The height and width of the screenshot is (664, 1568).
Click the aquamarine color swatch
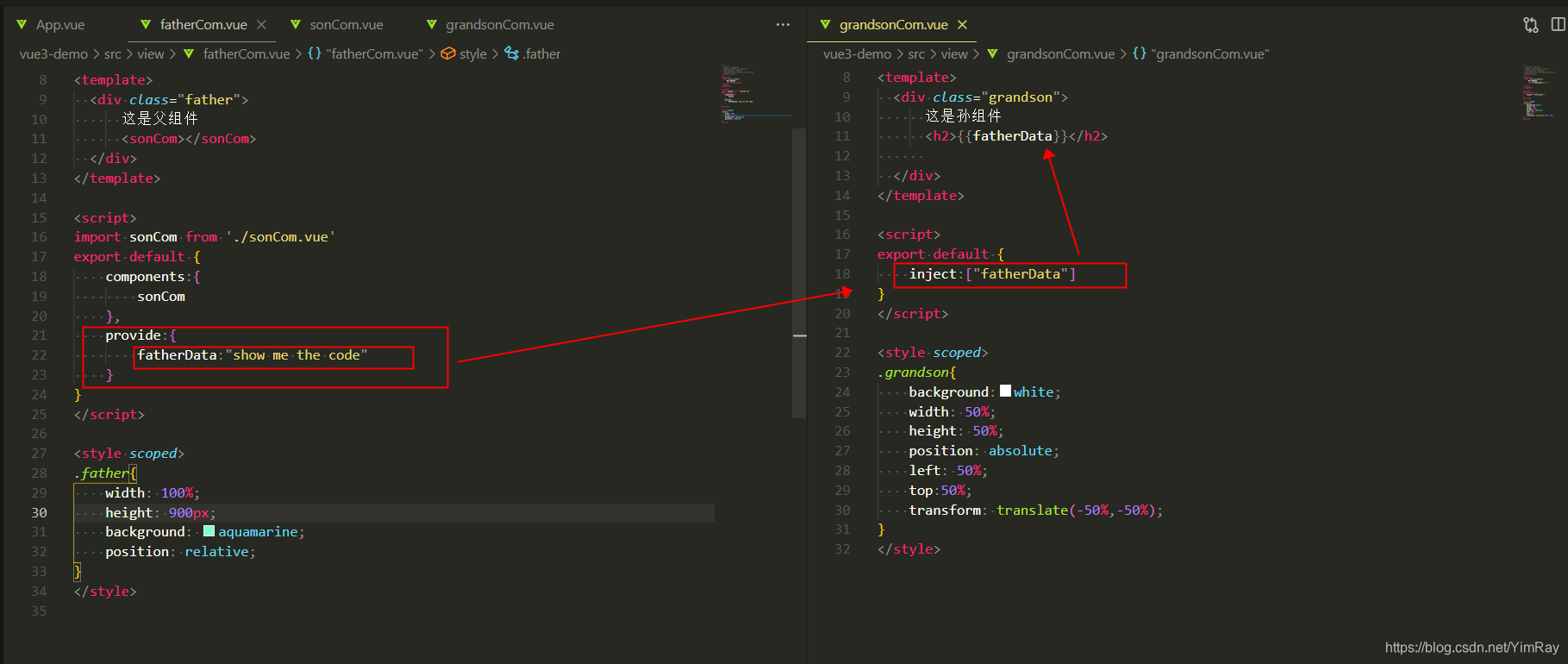coord(209,531)
